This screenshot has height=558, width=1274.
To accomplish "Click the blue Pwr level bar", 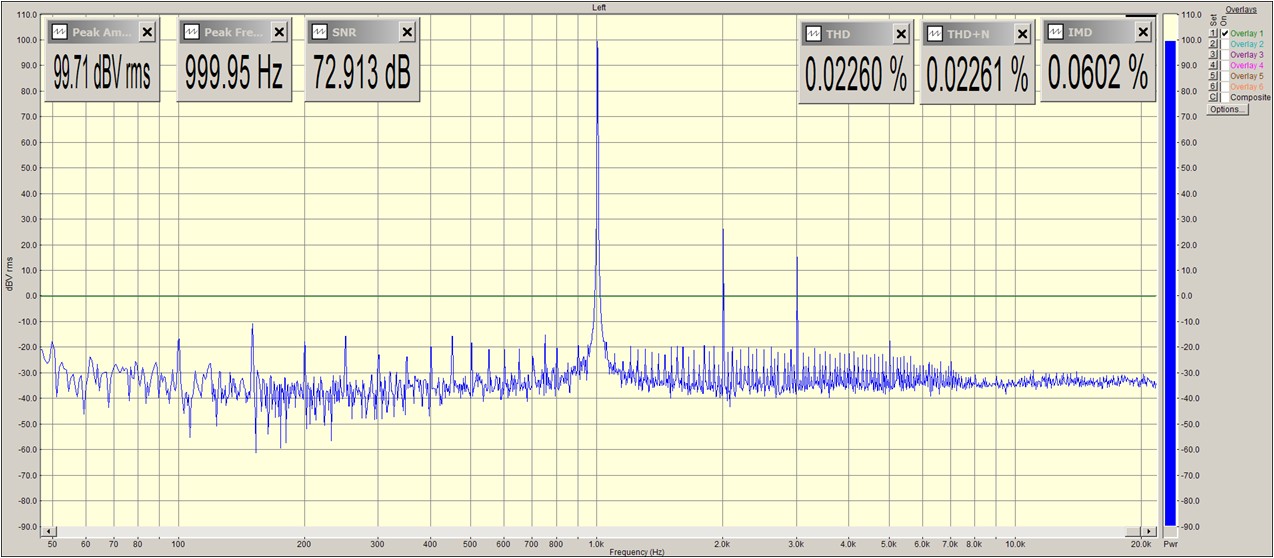I will (1170, 285).
